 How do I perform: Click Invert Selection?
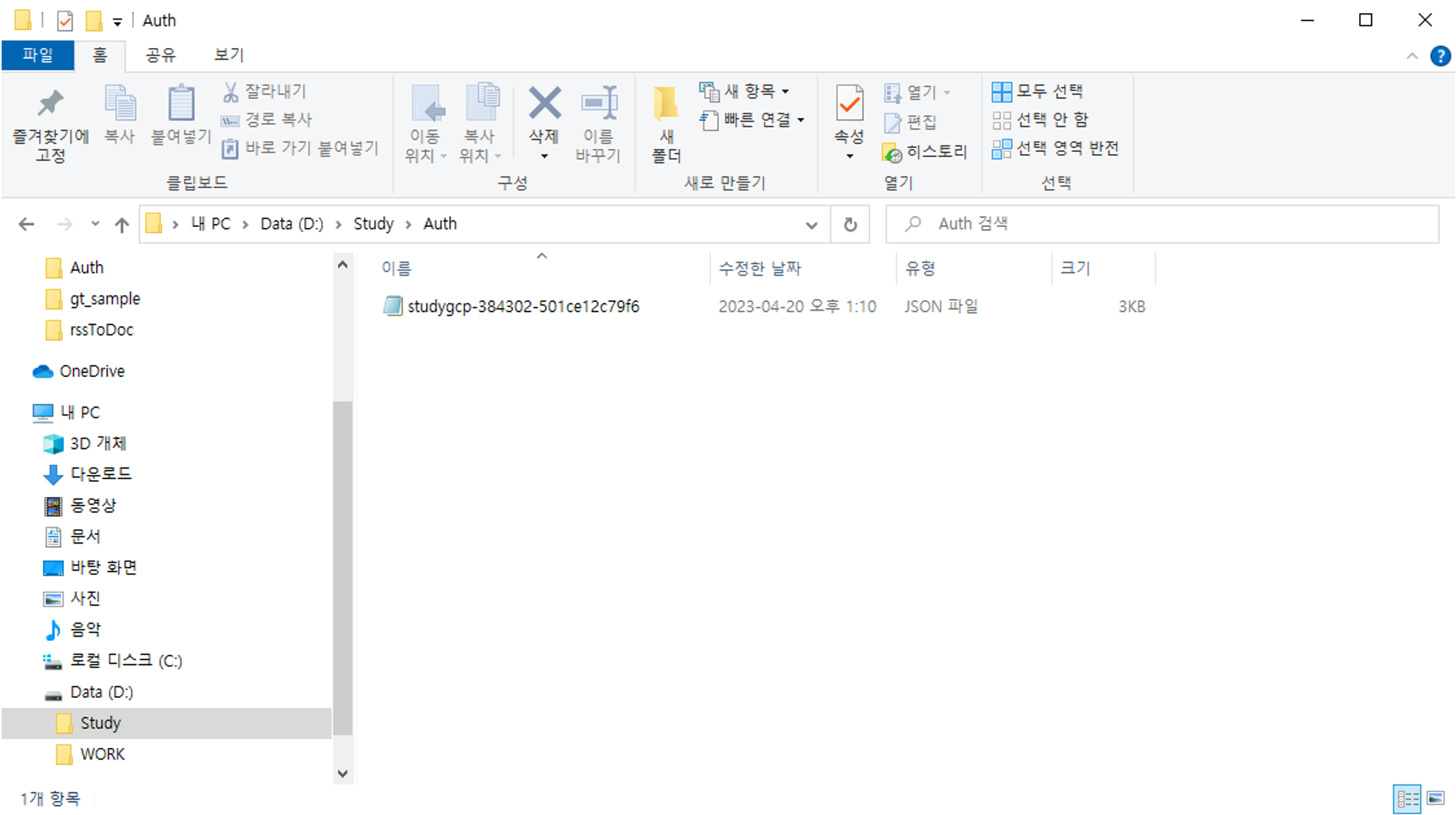tap(1056, 148)
